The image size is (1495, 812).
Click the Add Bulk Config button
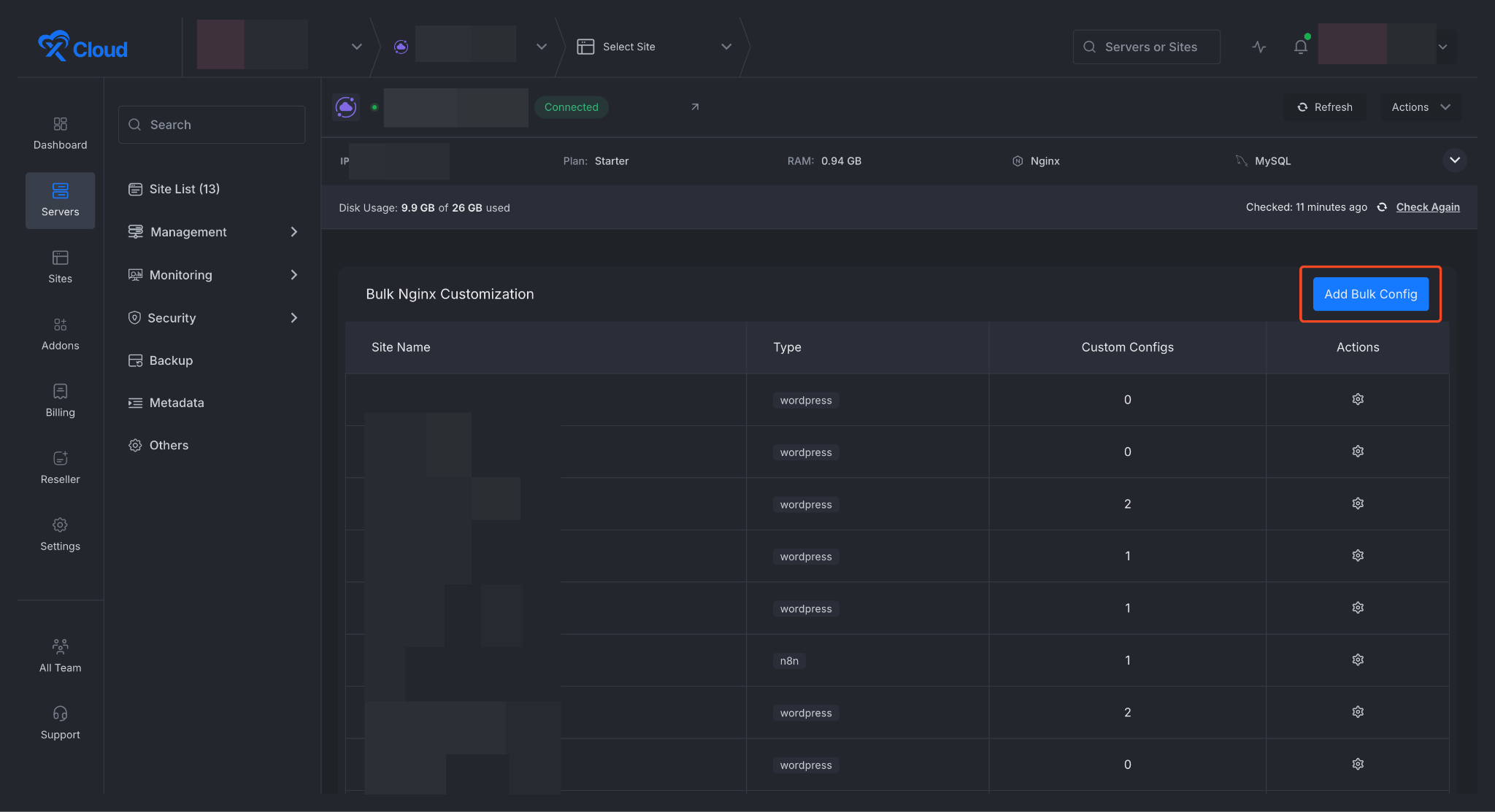pos(1369,294)
